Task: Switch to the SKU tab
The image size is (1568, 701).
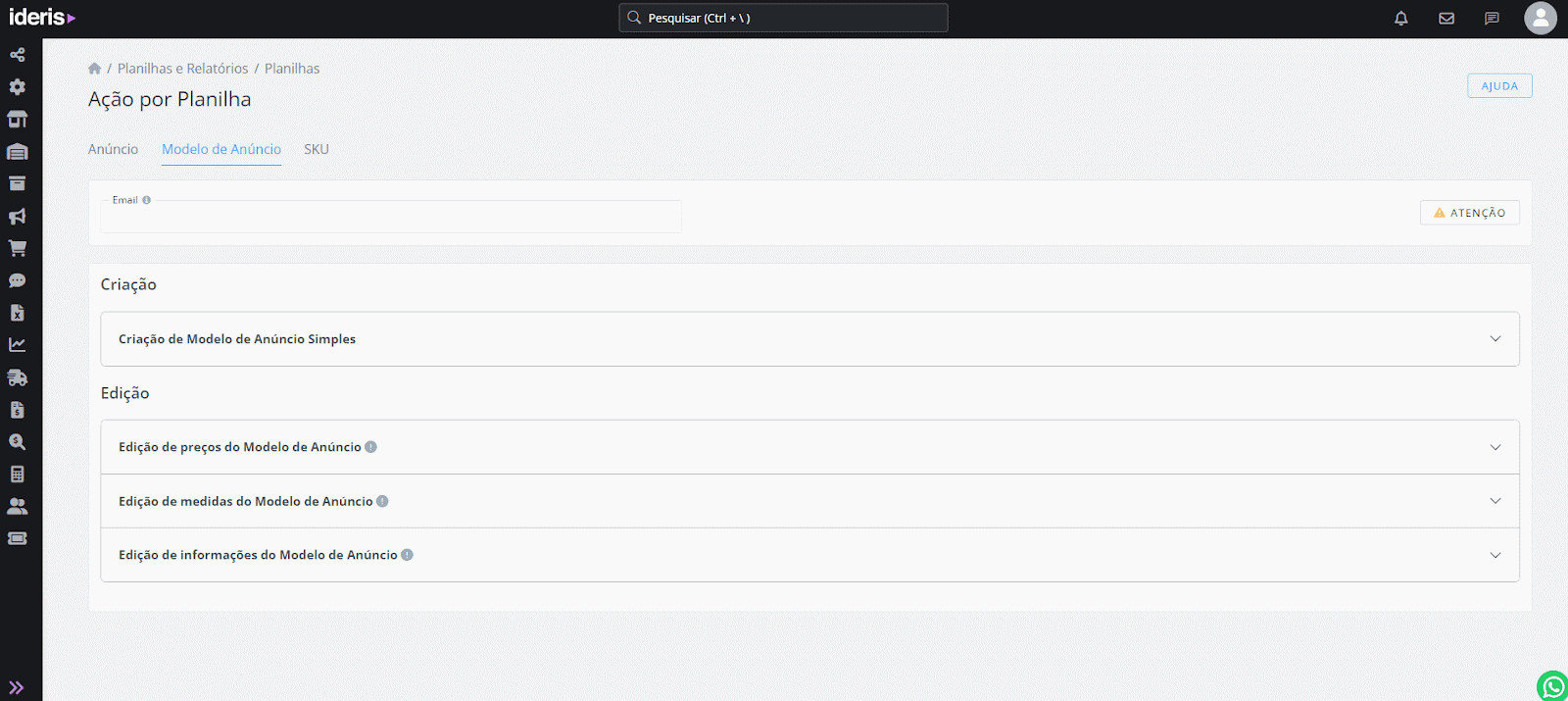Action: (x=316, y=149)
